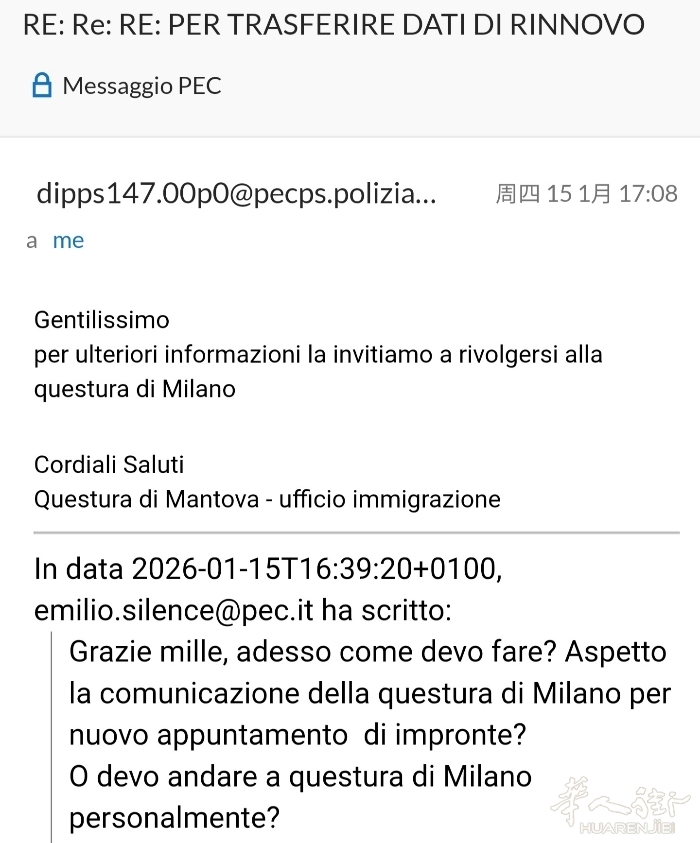Click the "per ulteriori informazioni" line
700x843 pixels.
(318, 354)
